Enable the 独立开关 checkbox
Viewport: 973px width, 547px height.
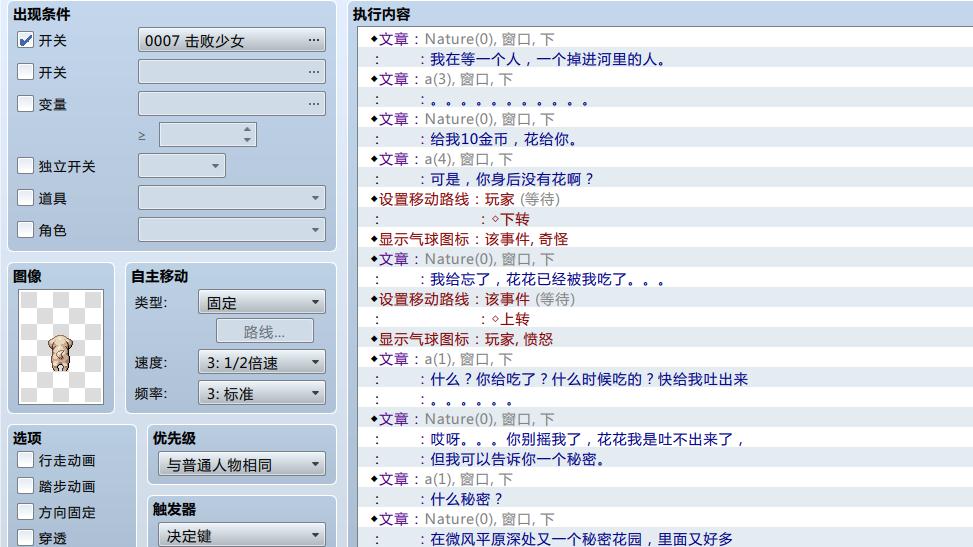point(25,166)
